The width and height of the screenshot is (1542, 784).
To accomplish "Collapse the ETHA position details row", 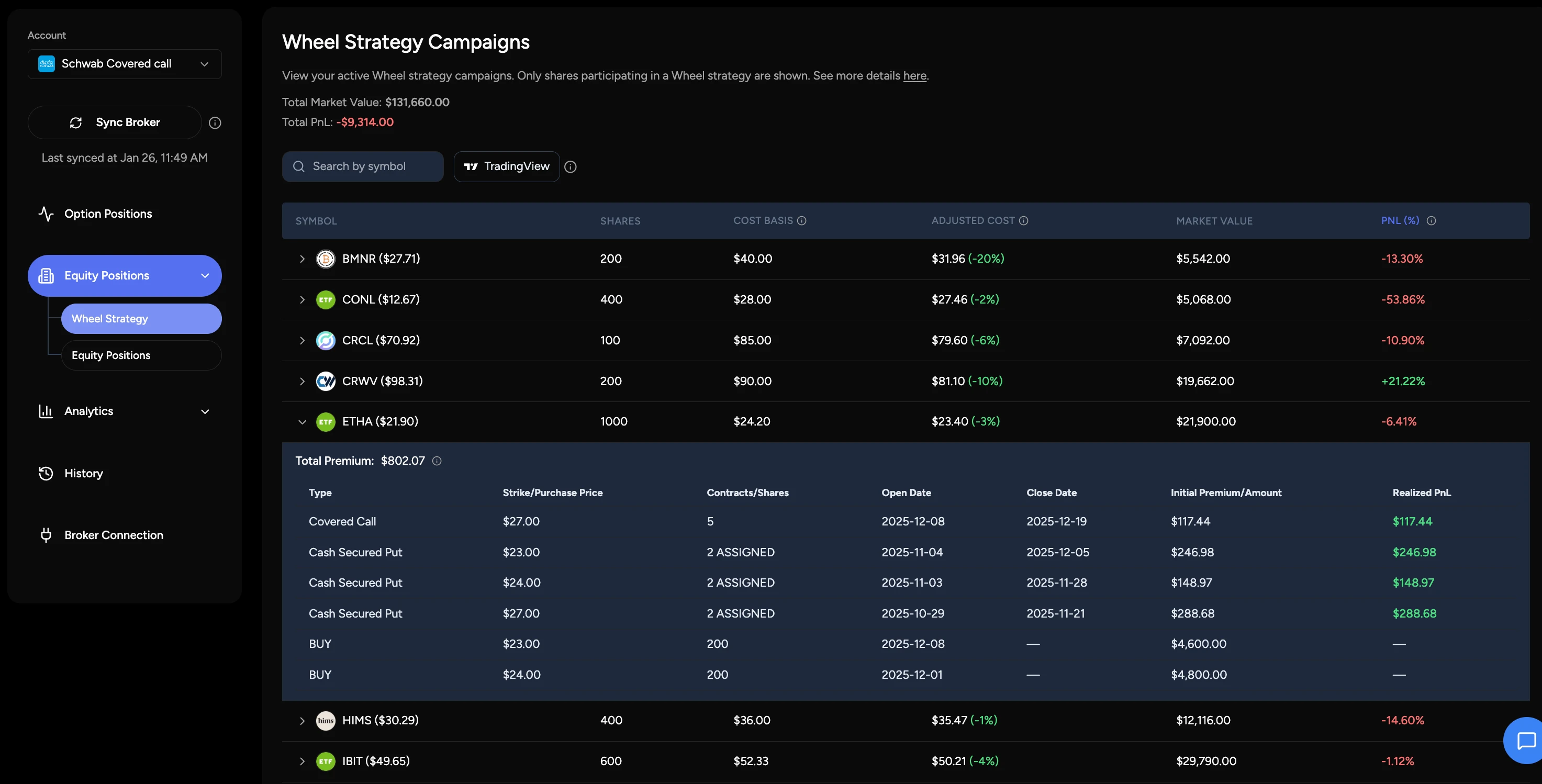I will [x=303, y=421].
